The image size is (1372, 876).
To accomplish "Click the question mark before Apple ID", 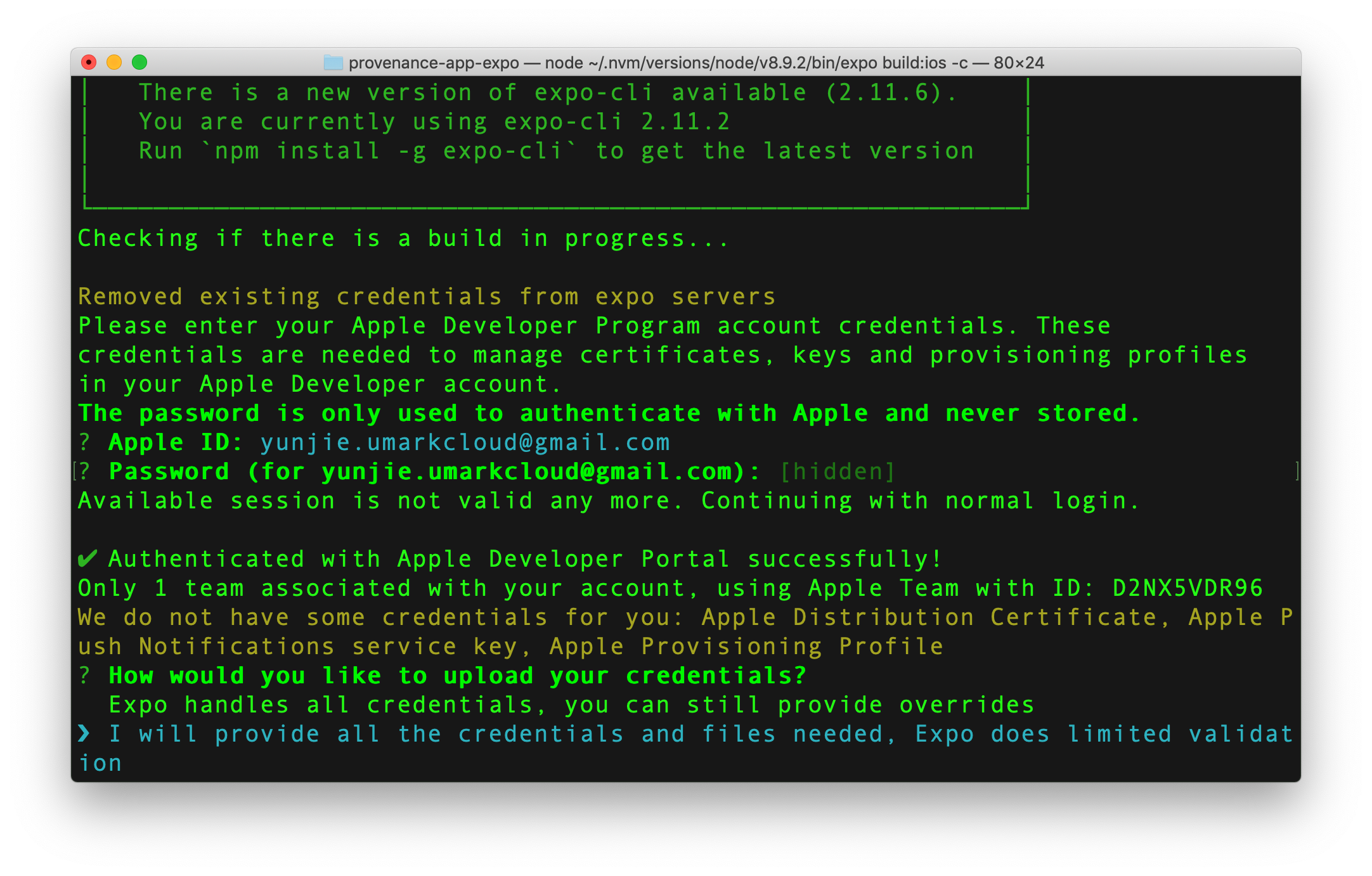I will tap(84, 442).
